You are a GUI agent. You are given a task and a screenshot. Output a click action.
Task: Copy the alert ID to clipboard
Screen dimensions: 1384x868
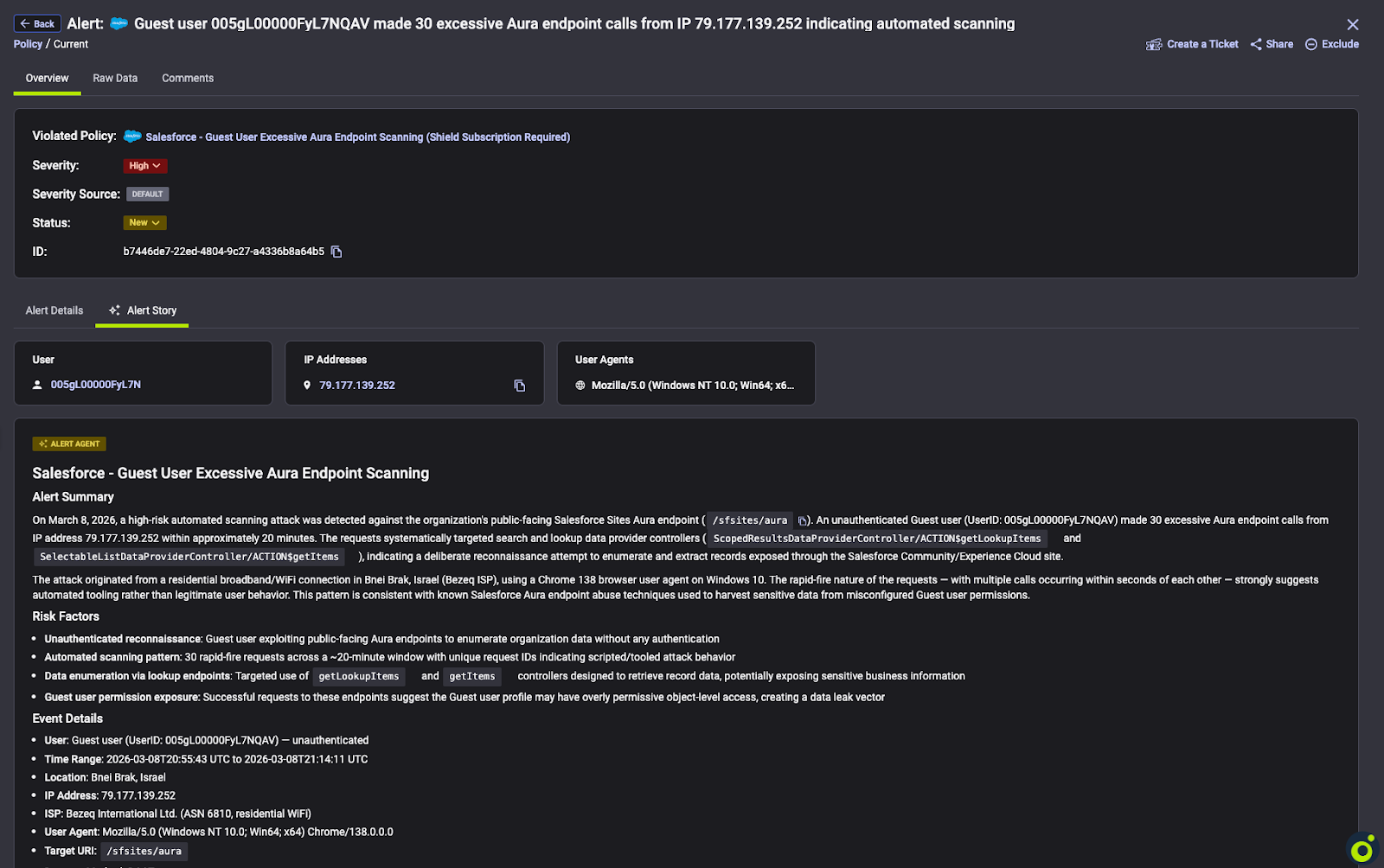point(336,252)
